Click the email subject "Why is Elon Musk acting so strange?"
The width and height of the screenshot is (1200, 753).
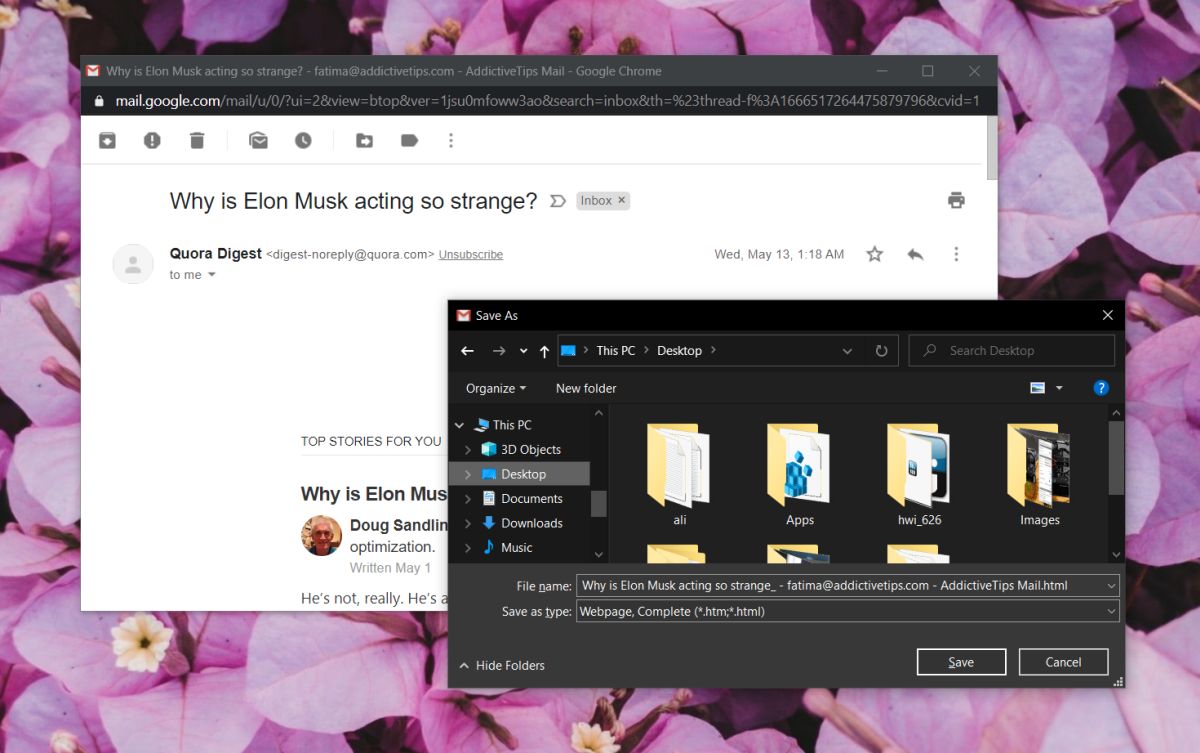(354, 201)
